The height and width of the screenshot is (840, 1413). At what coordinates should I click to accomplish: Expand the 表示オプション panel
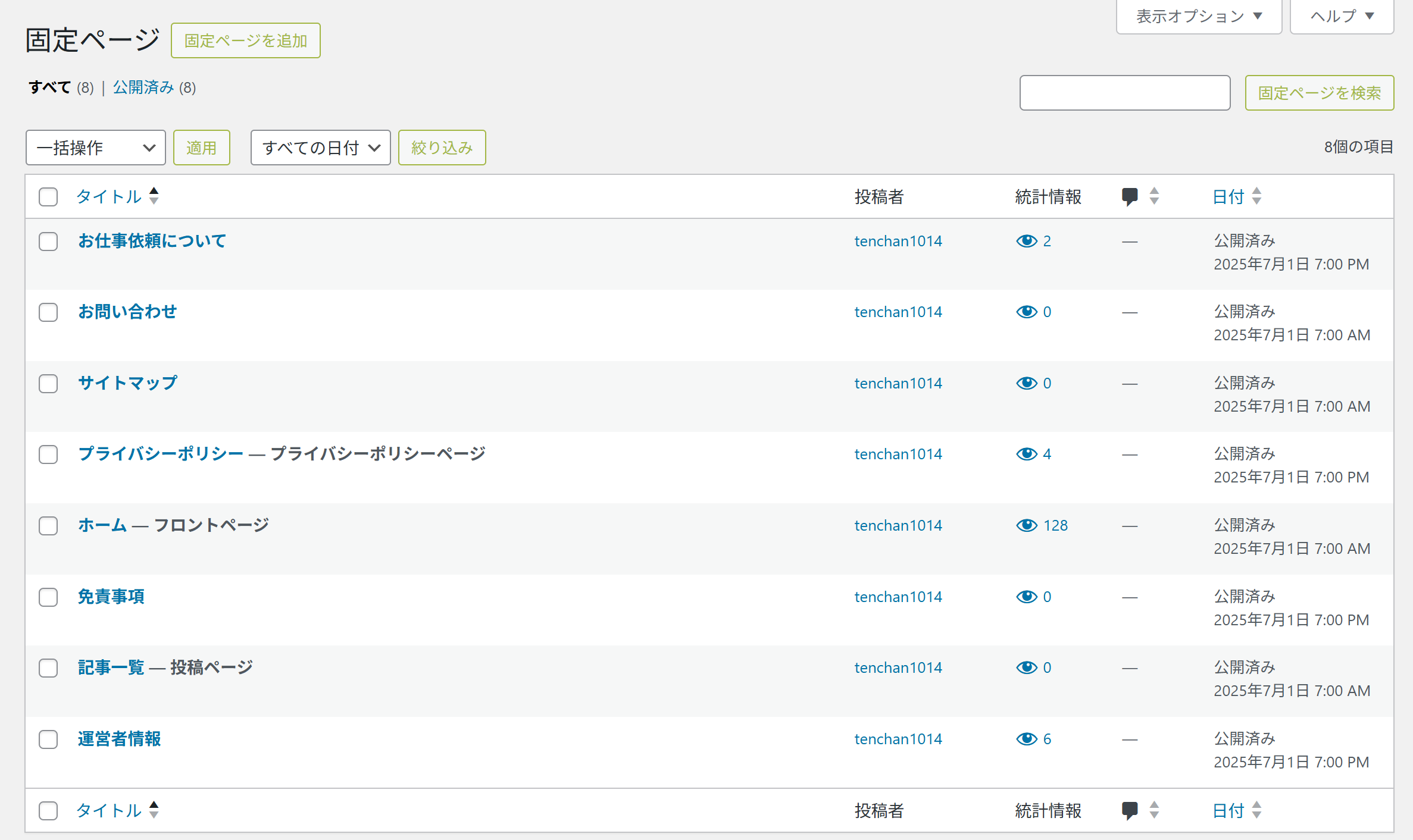pyautogui.click(x=1198, y=16)
